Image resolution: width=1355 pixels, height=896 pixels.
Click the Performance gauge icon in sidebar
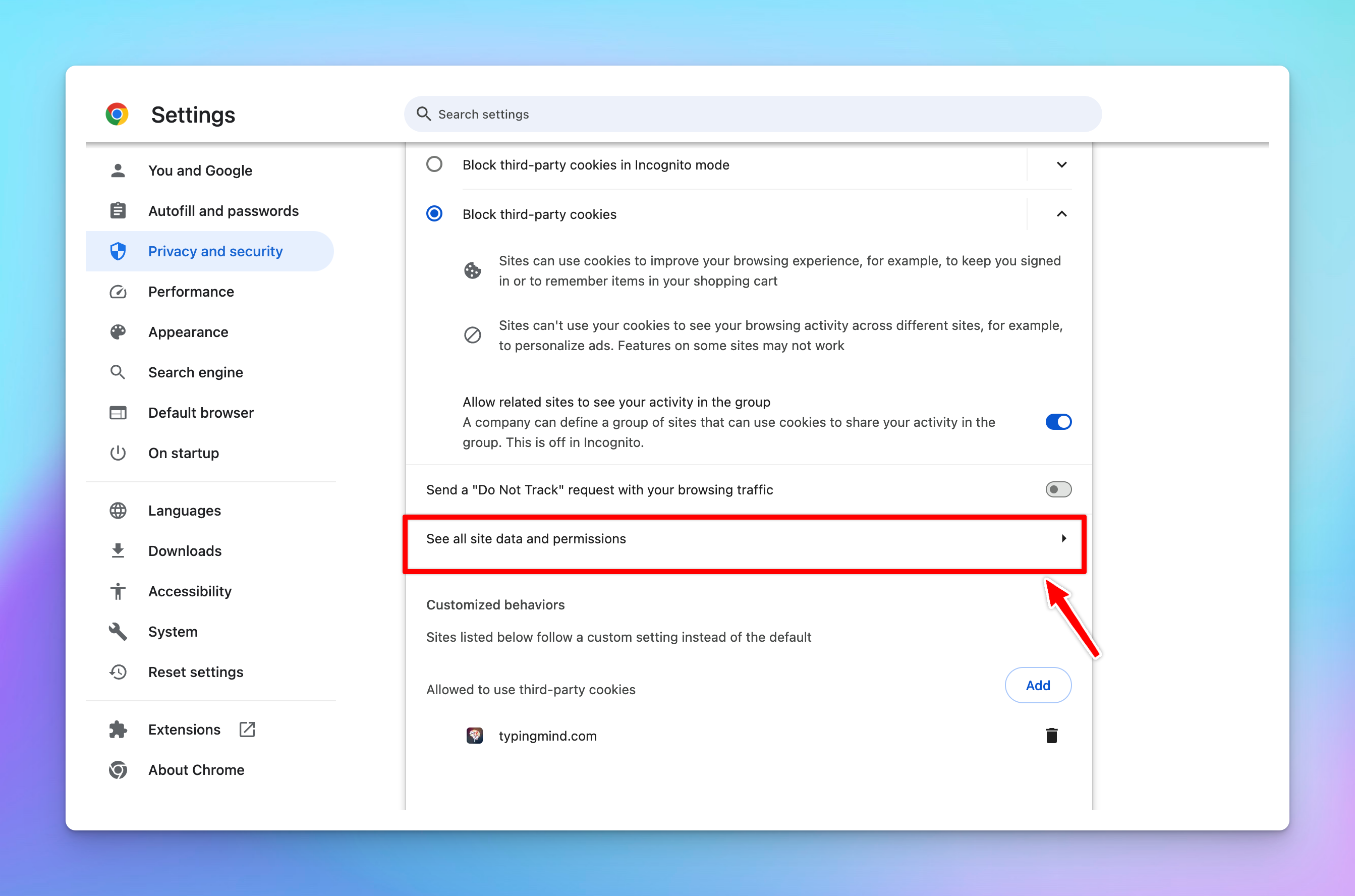pyautogui.click(x=118, y=292)
